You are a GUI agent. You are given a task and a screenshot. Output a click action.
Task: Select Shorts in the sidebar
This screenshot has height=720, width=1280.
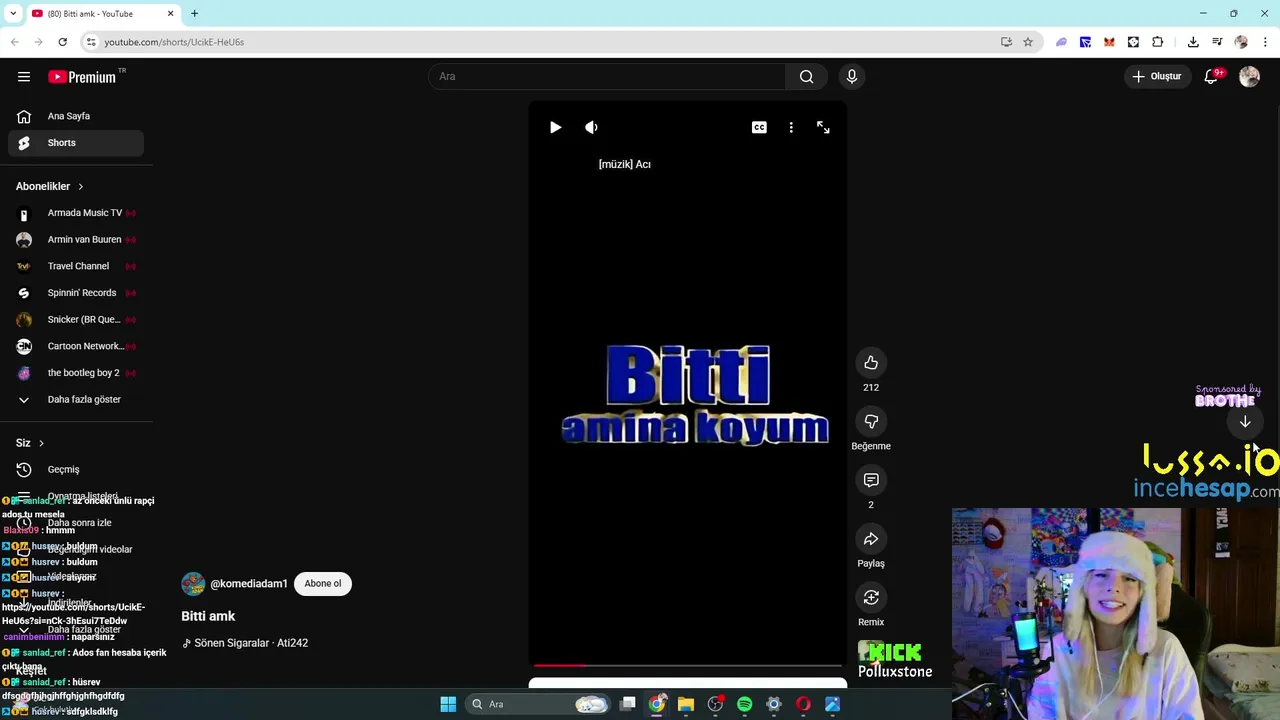(76, 143)
